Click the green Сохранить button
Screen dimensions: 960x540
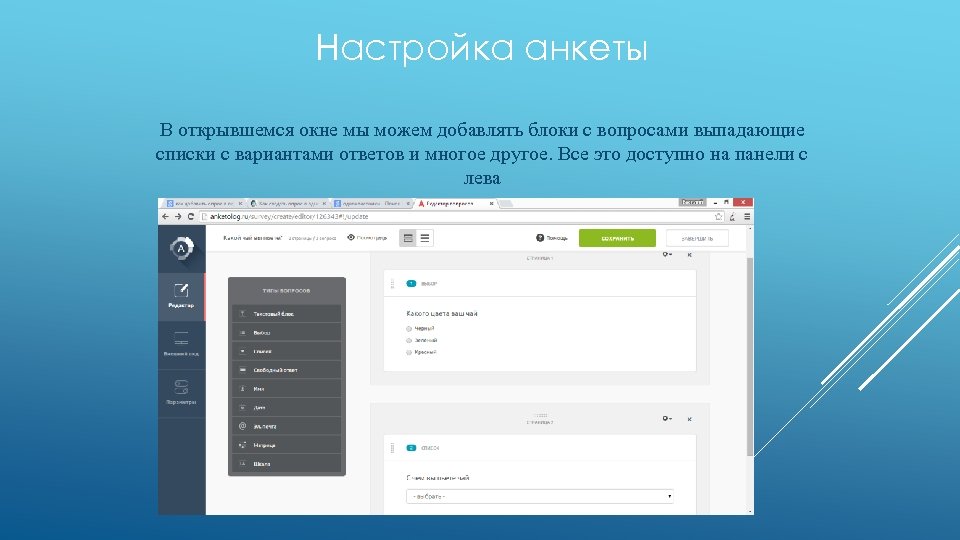click(617, 238)
